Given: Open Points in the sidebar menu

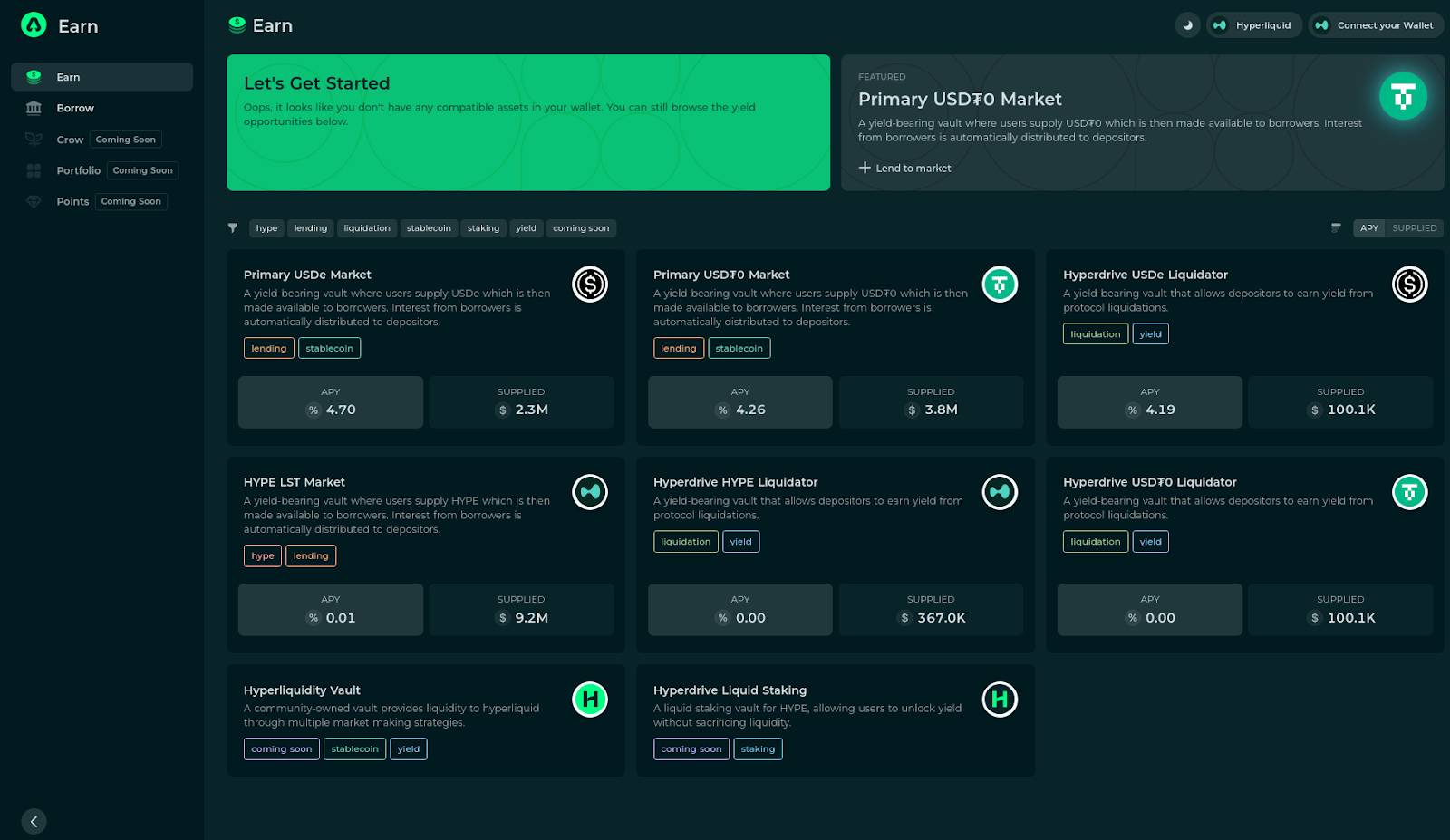Looking at the screenshot, I should [101, 201].
